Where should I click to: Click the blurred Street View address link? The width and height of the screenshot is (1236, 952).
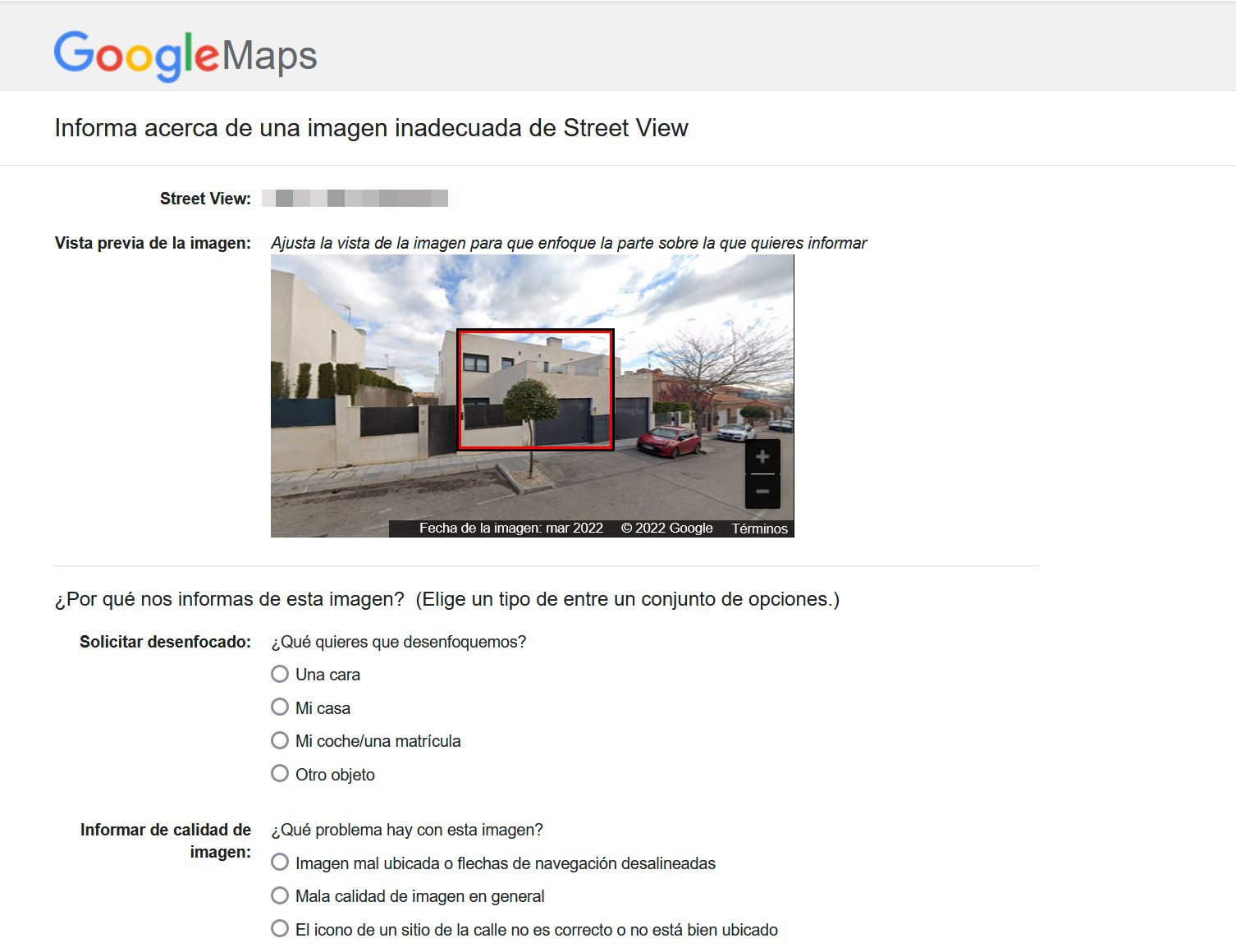[355, 198]
